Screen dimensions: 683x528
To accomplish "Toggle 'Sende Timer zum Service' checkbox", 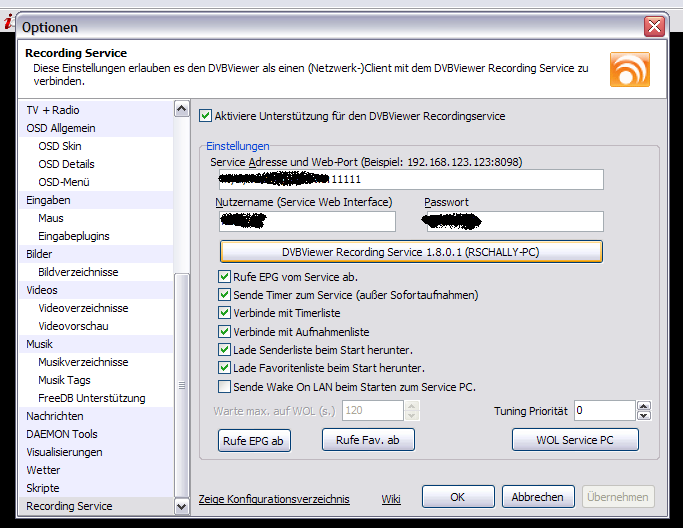I will pyautogui.click(x=224, y=295).
